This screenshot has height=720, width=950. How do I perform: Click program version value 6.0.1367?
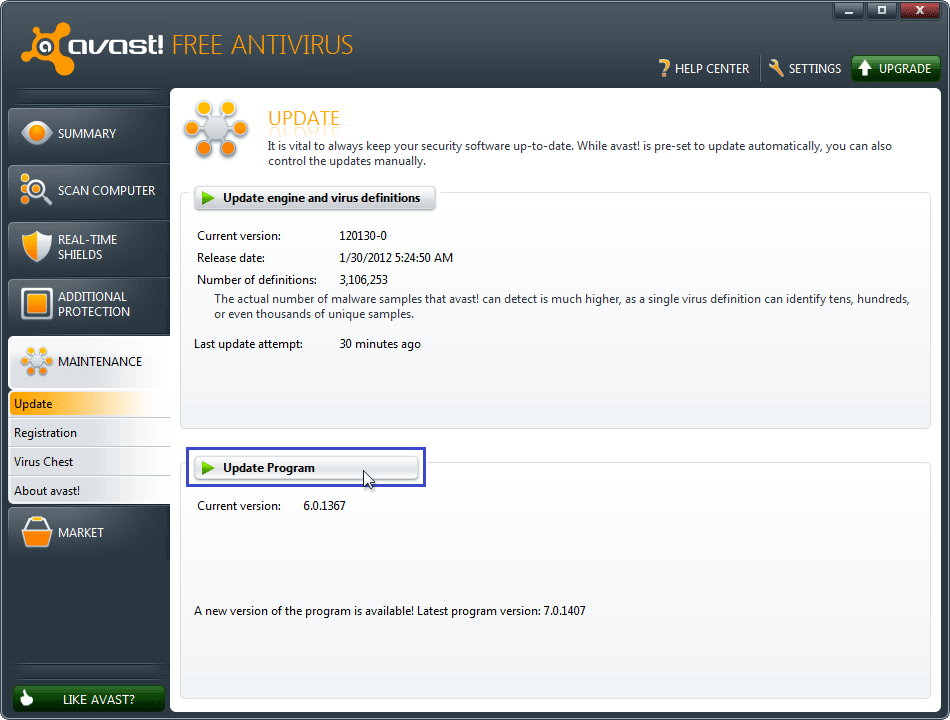click(x=324, y=505)
